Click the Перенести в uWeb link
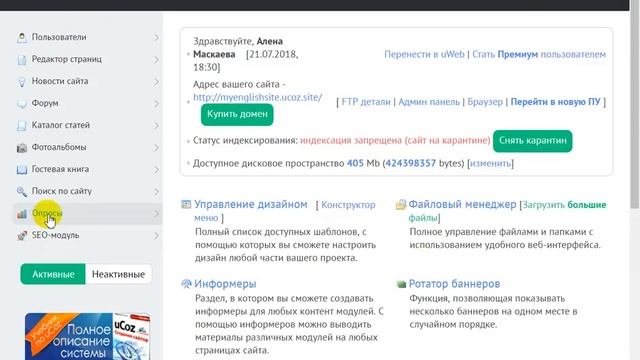 (424, 54)
